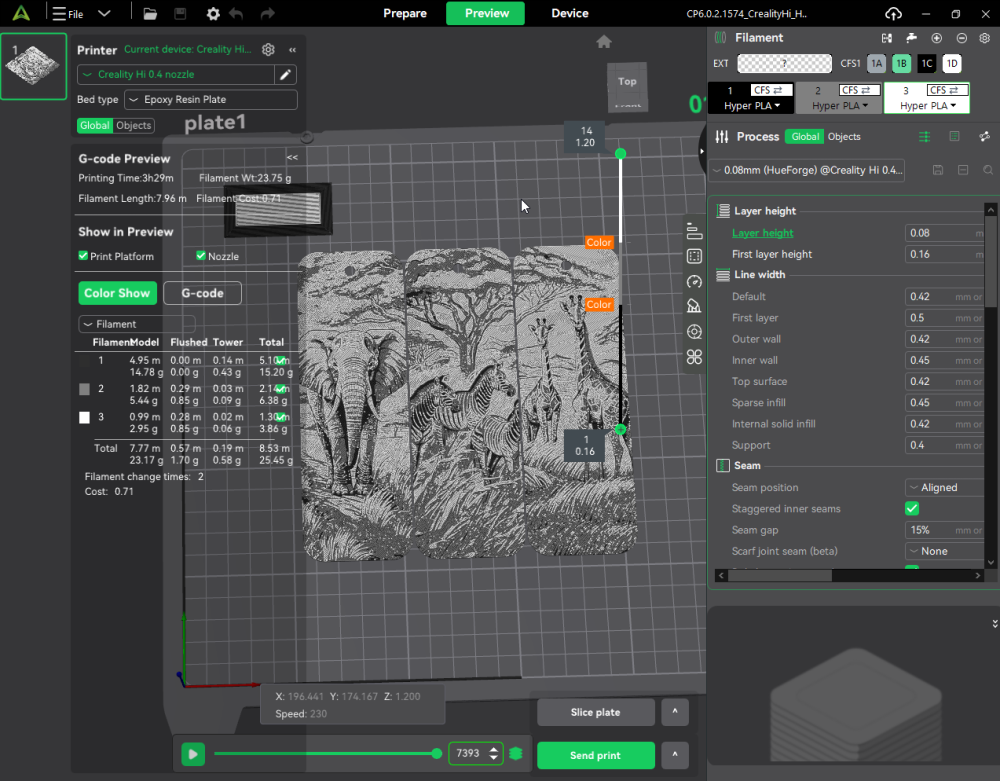Viewport: 1000px width, 781px height.
Task: Search the process settings
Action: (987, 170)
